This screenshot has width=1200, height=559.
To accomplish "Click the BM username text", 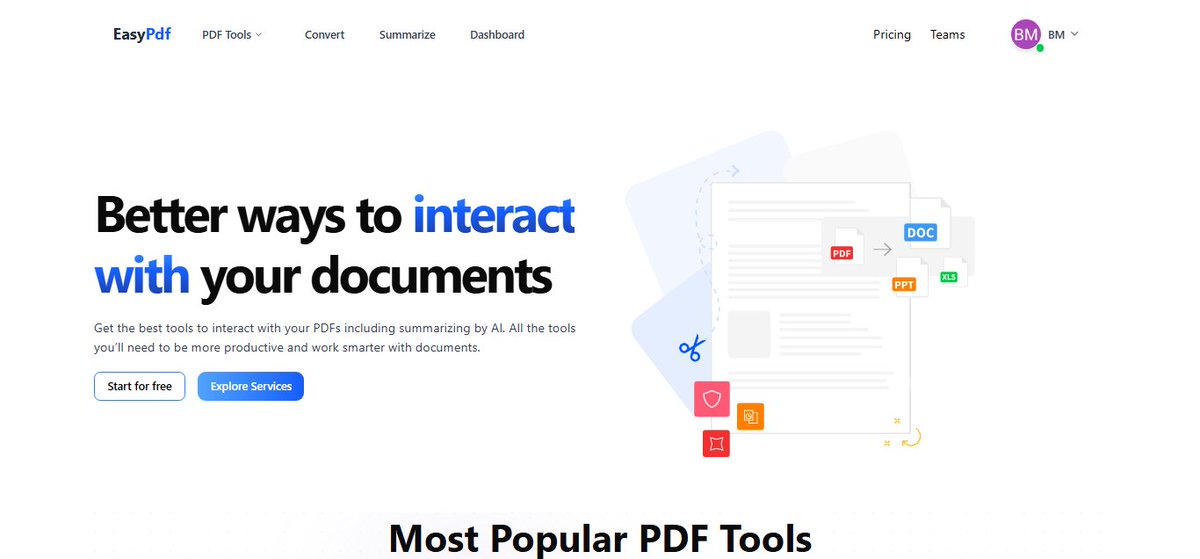I will pos(1056,34).
